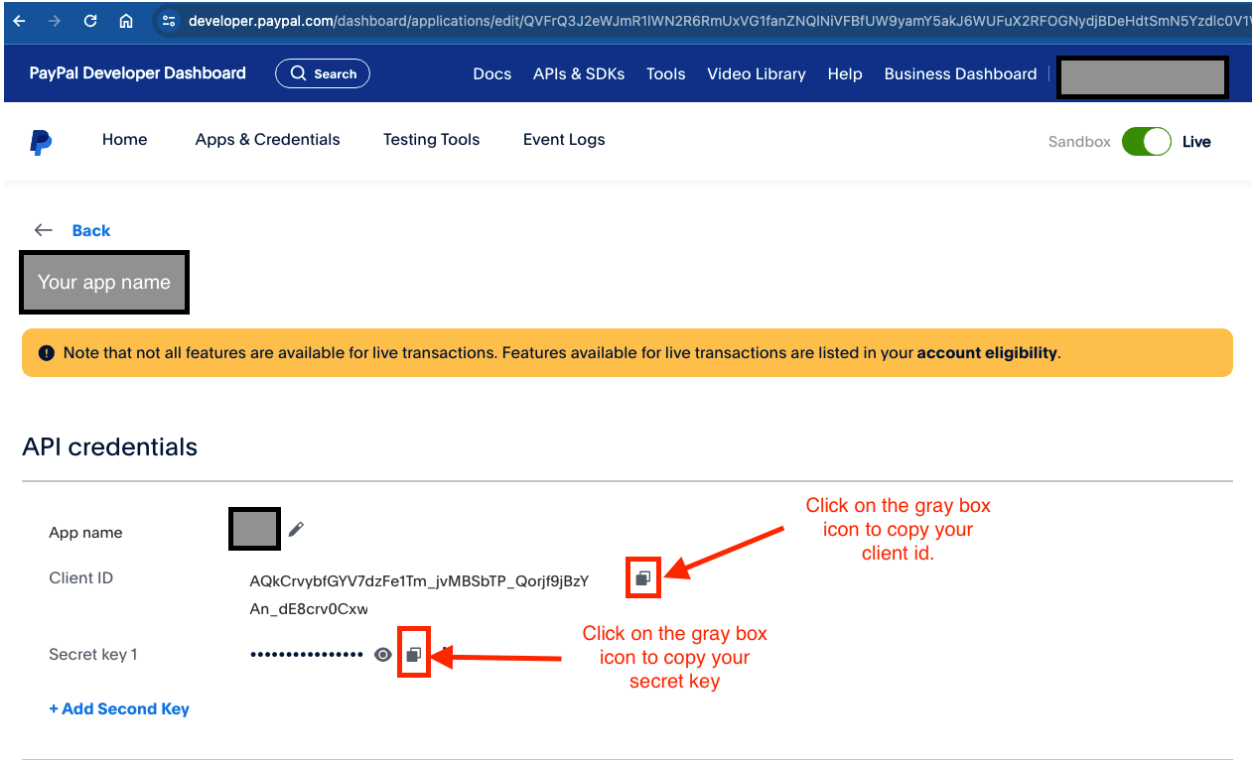This screenshot has width=1254, height=766.
Task: Click the Secret key 1 label
Action: click(93, 655)
